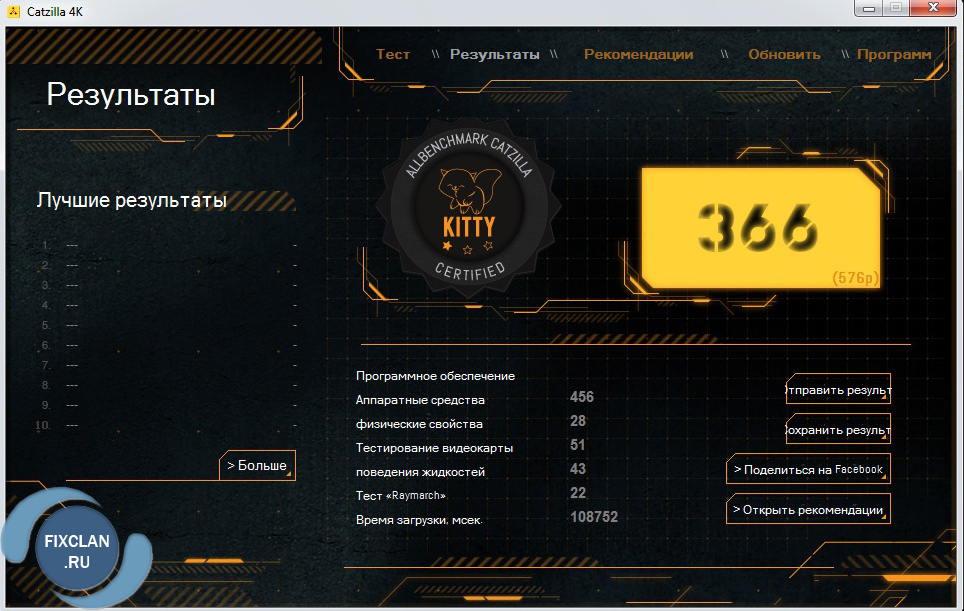Click the value 22
964x611 pixels.
click(x=578, y=493)
